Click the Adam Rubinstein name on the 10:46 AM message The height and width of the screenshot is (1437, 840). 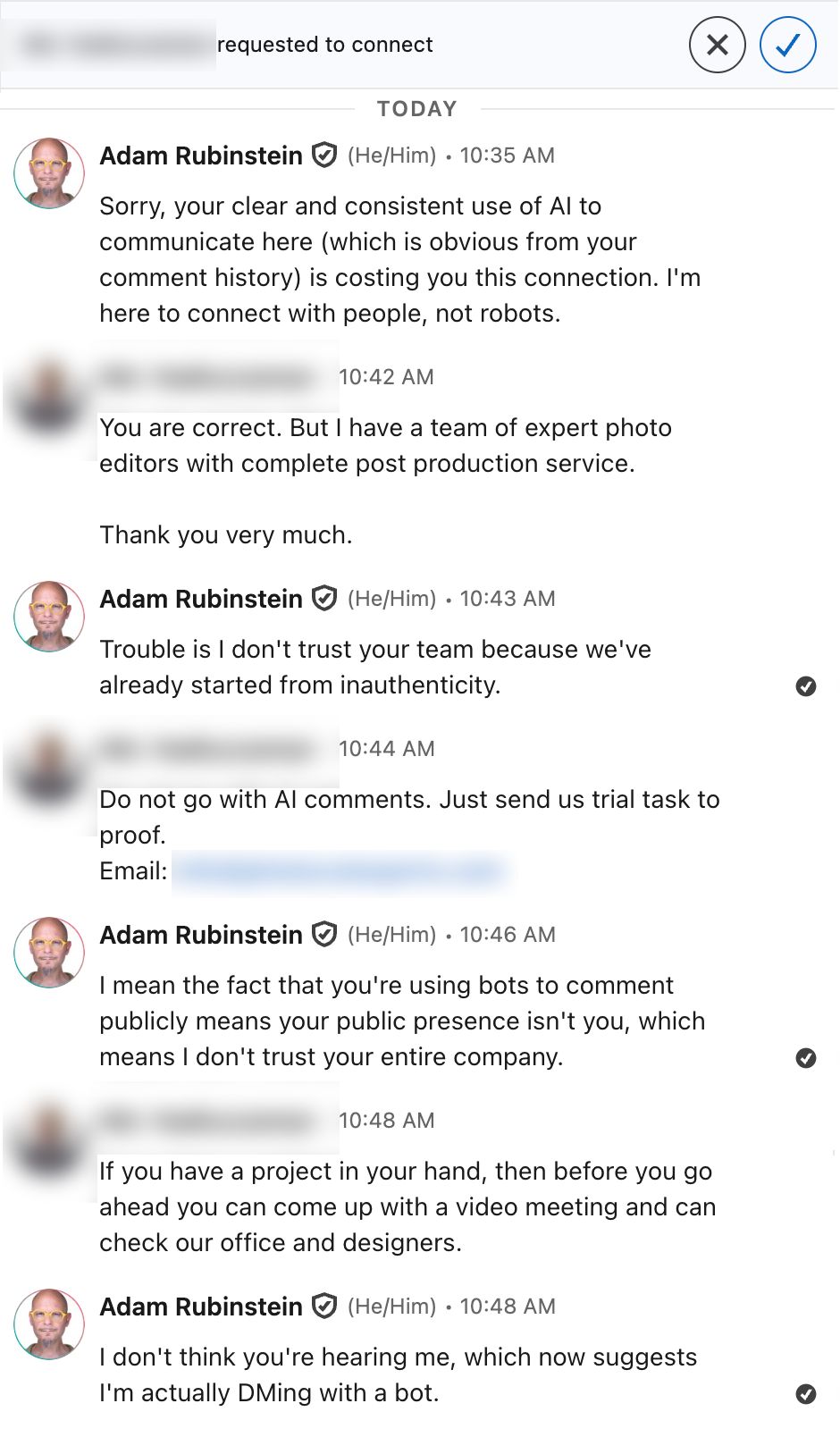coord(201,935)
